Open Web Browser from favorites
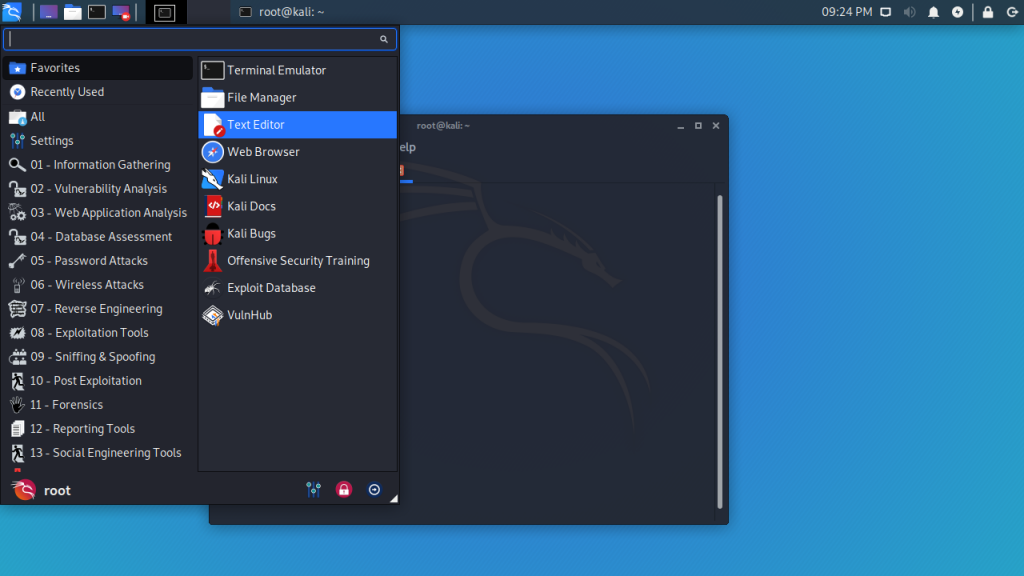 [297, 152]
